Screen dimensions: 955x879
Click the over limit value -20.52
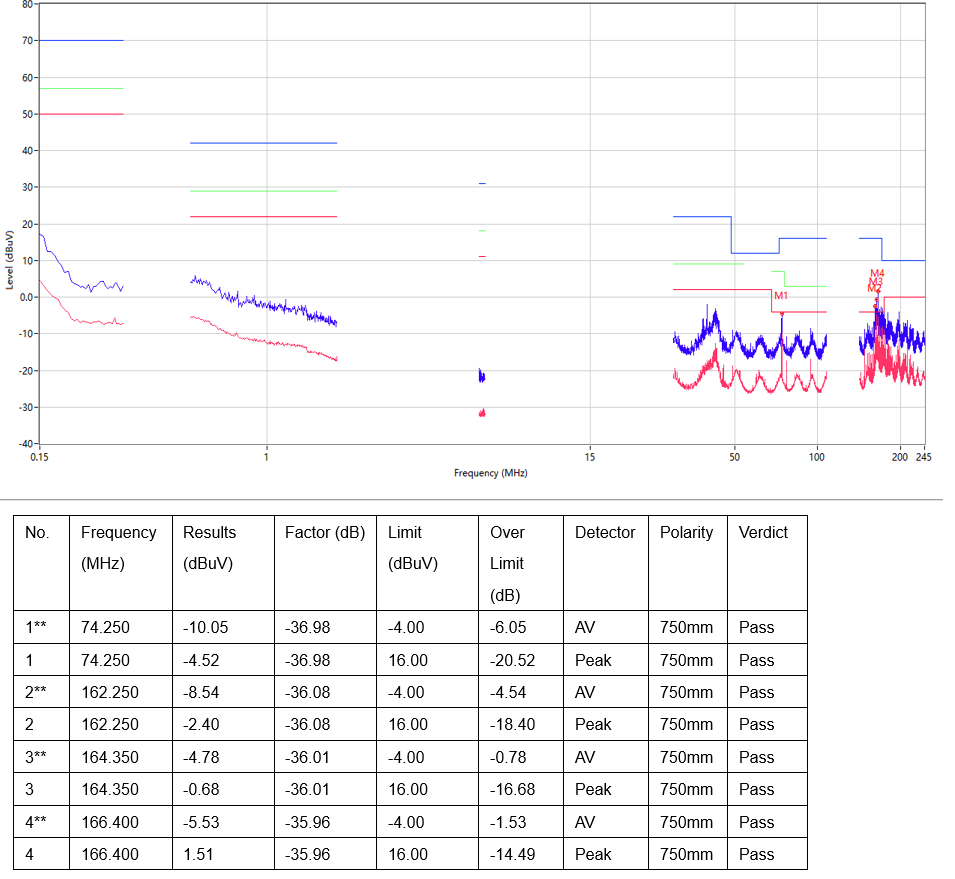[x=513, y=660]
